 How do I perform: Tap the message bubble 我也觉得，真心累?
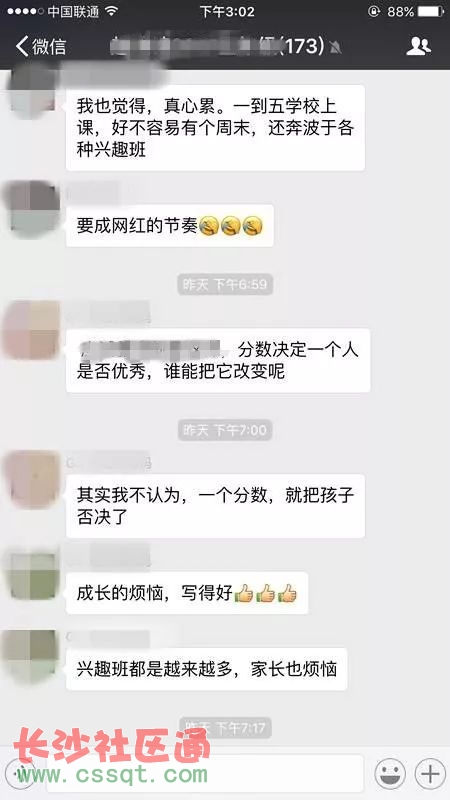216,128
